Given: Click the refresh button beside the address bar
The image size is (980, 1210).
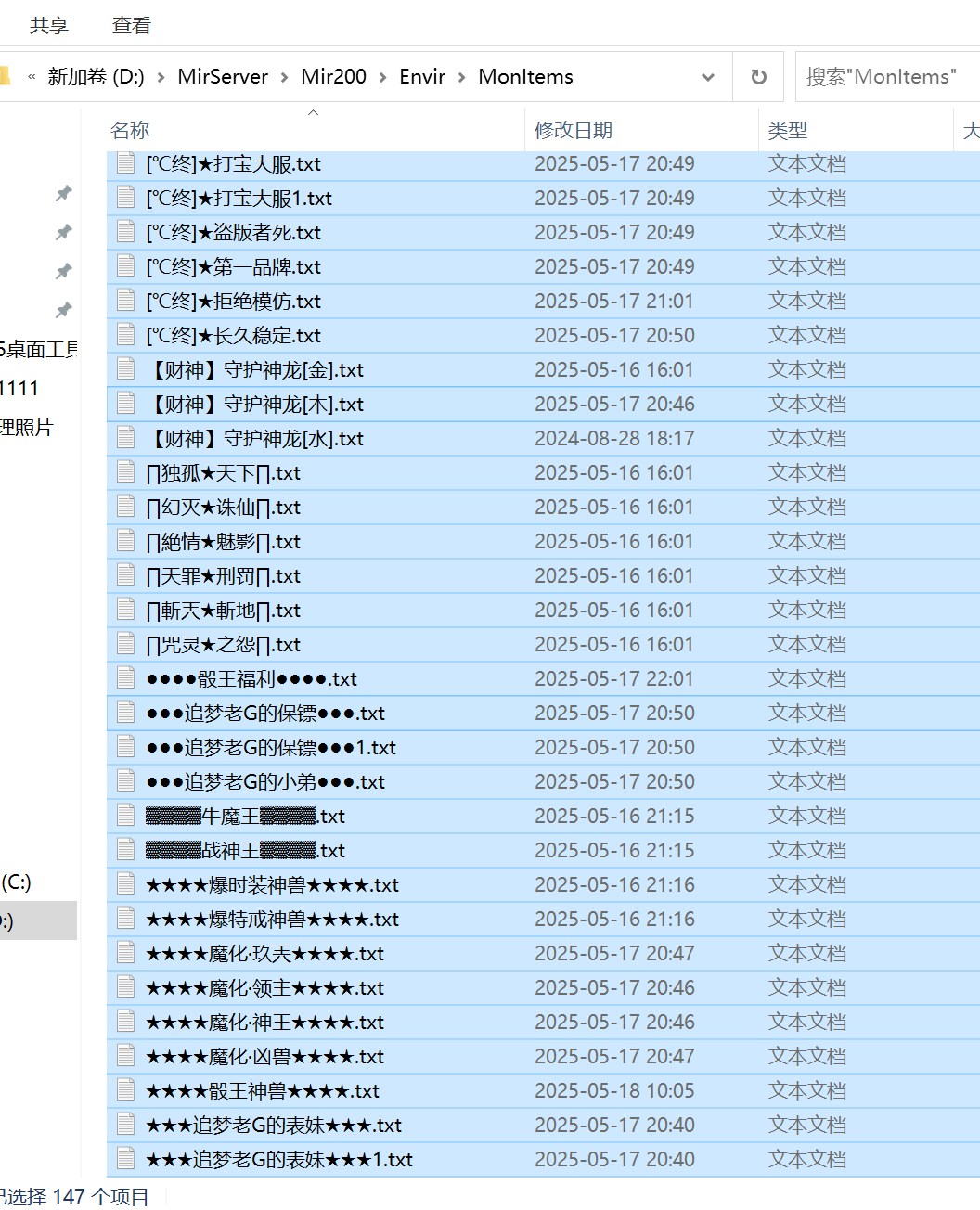Looking at the screenshot, I should coord(758,77).
